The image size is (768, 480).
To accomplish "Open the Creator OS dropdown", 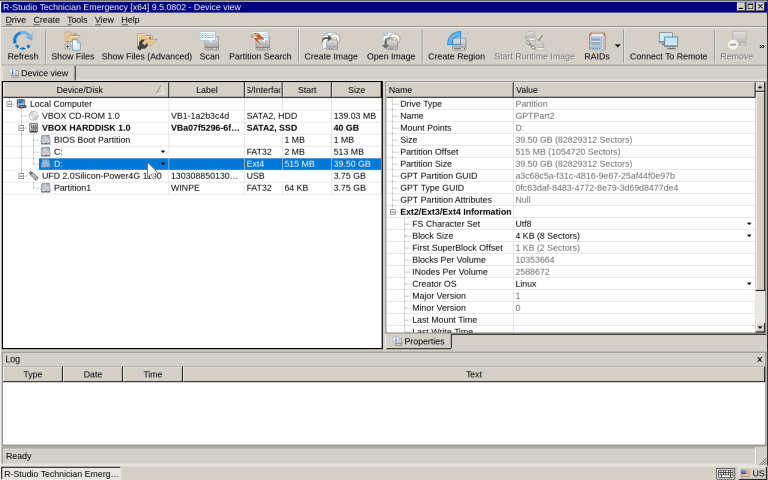I will 748,284.
